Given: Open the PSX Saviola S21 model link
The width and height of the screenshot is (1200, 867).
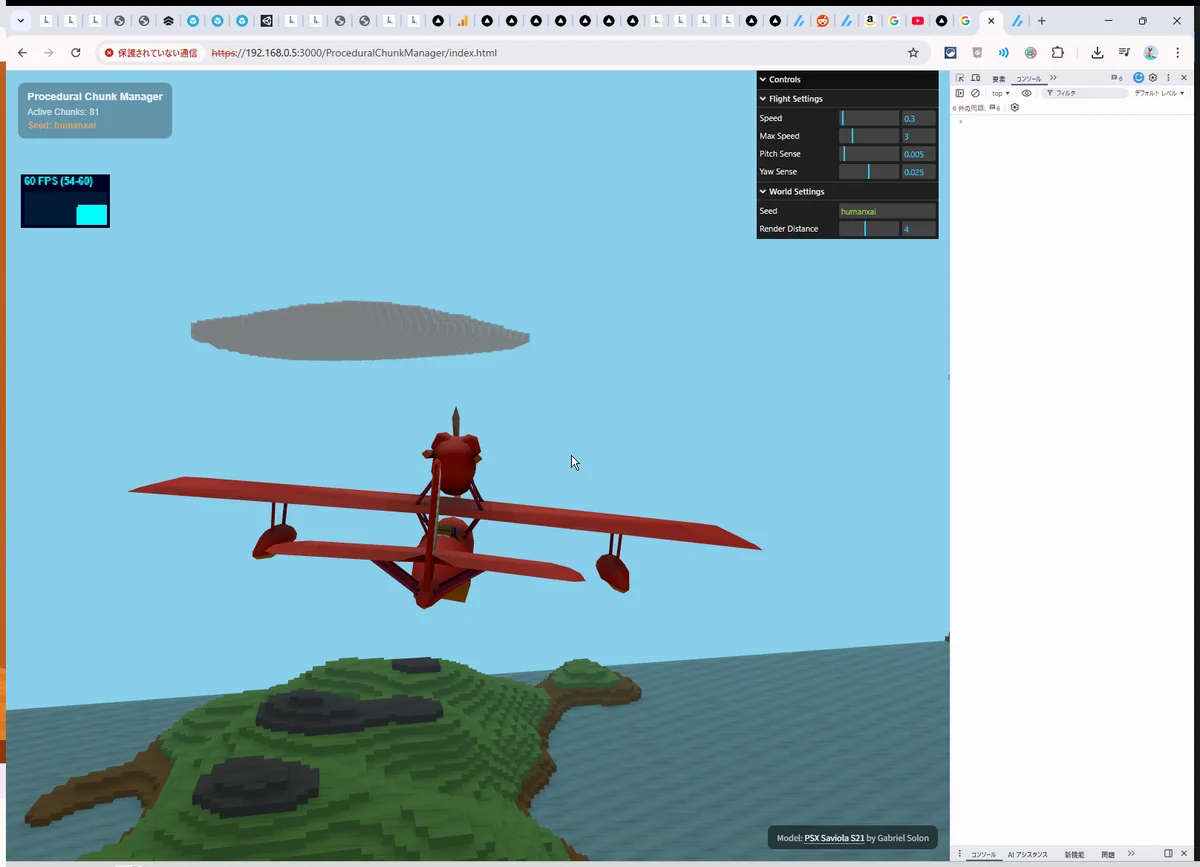Looking at the screenshot, I should 834,838.
